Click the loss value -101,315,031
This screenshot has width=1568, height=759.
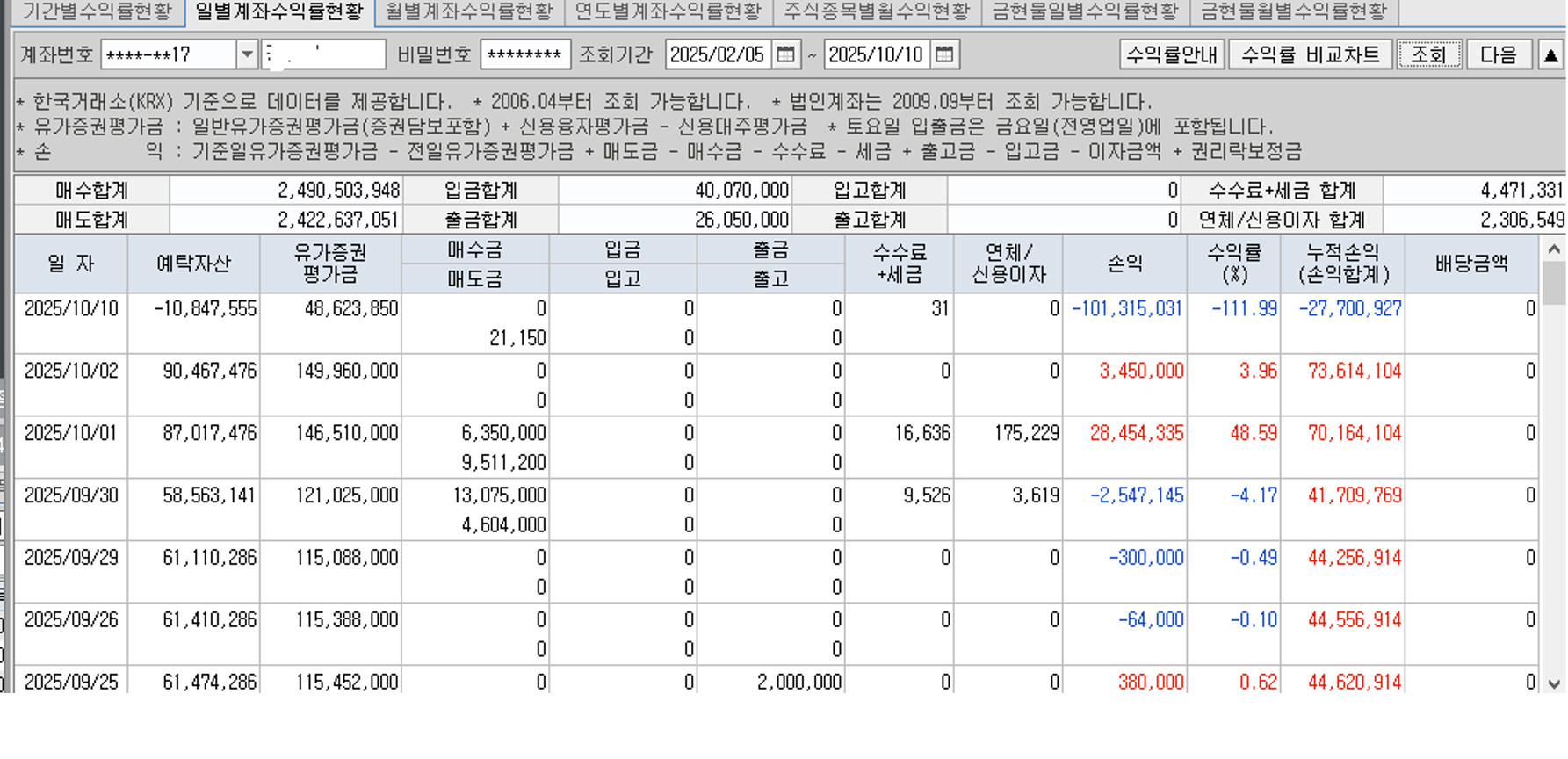point(1127,309)
